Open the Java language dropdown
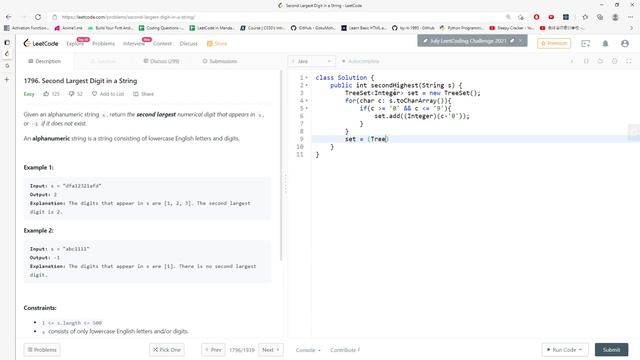640x360 pixels. click(x=311, y=61)
